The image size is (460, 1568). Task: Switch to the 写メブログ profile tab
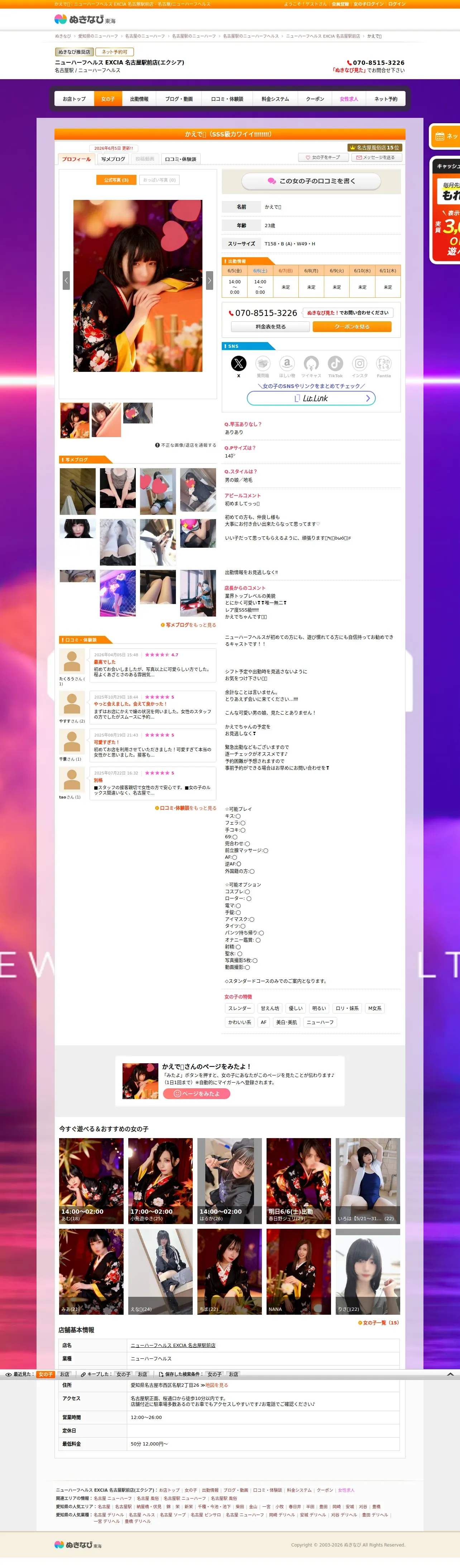(x=113, y=159)
